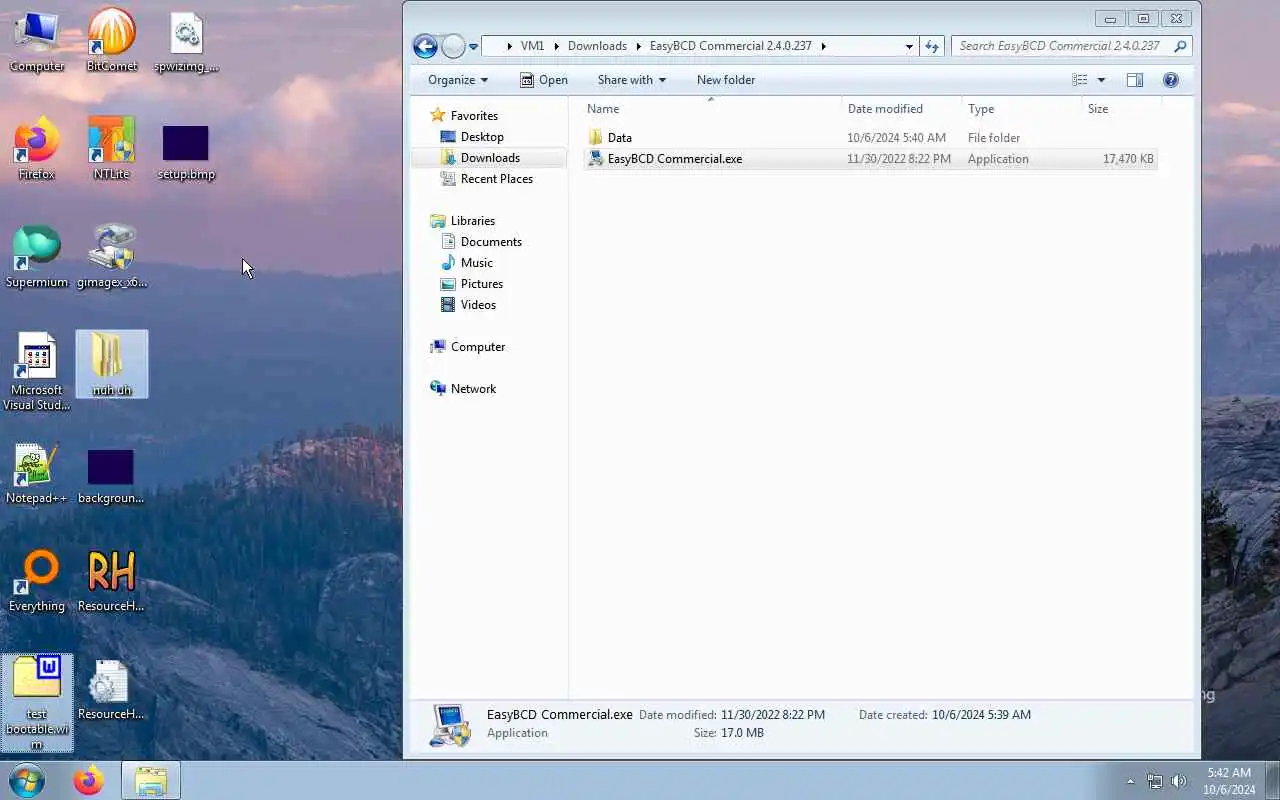The height and width of the screenshot is (800, 1280).
Task: Open recent pages dropdown arrow
Action: click(474, 47)
